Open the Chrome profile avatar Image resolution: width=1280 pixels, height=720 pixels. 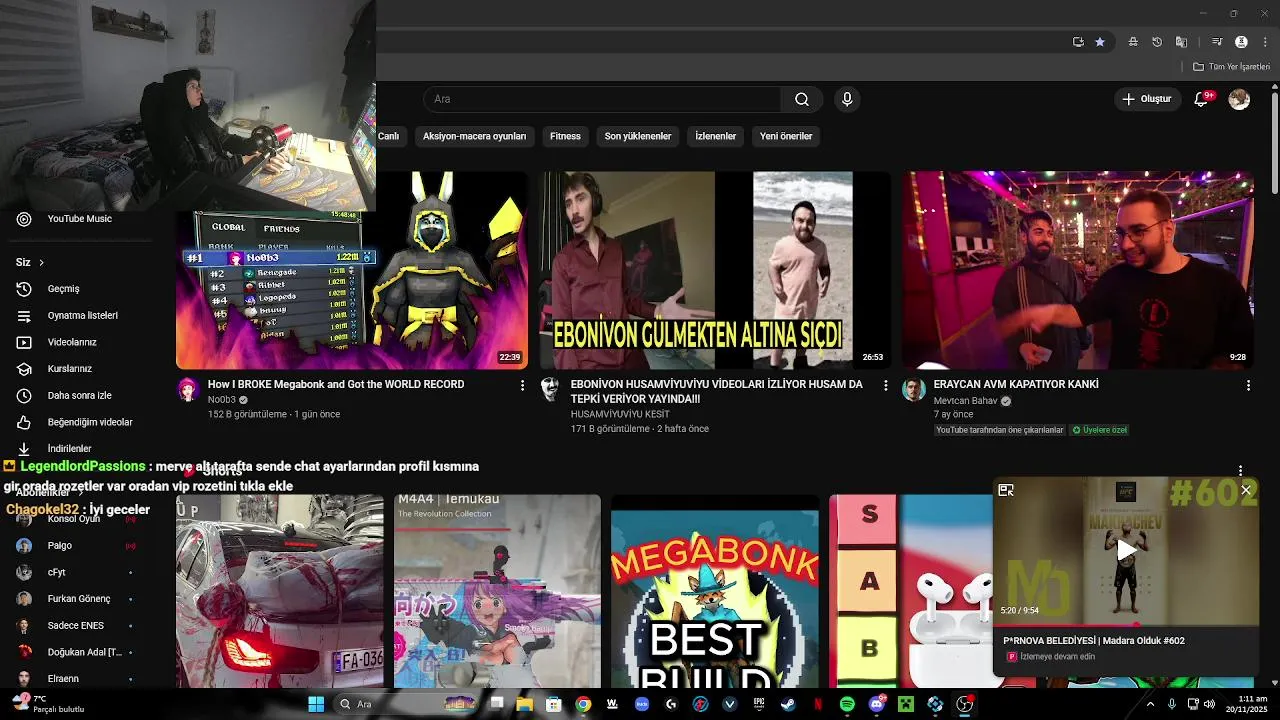coord(1241,42)
